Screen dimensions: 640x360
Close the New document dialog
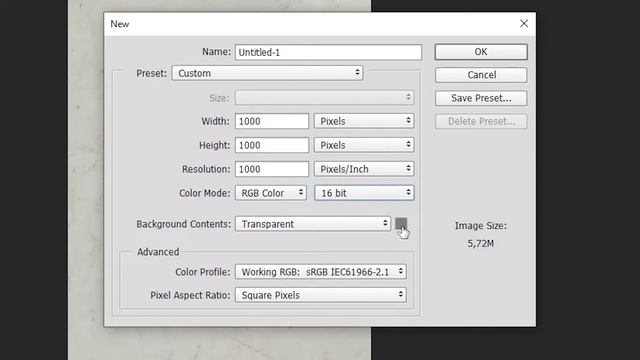point(524,24)
